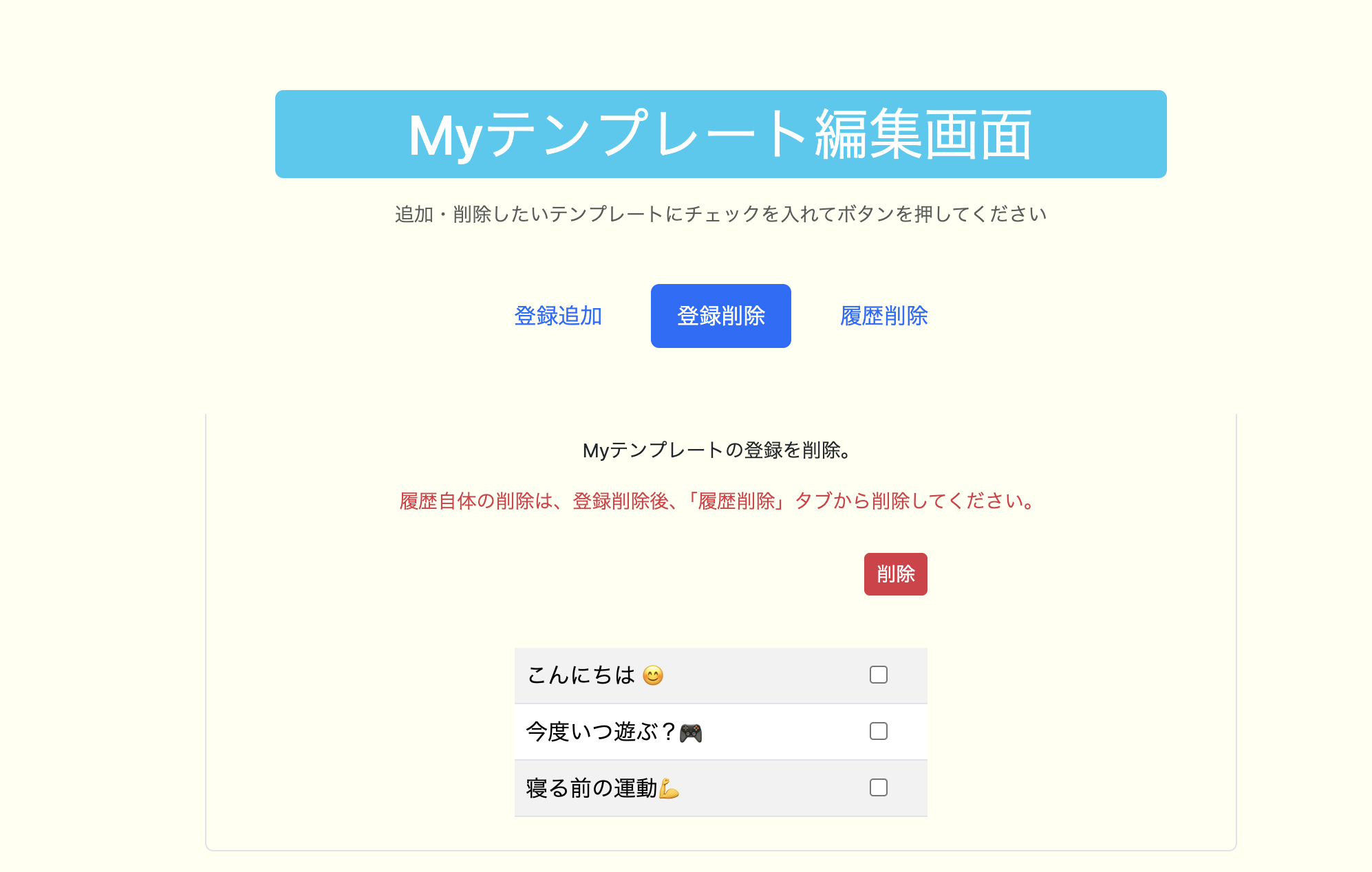Switch to the 登録追加 tab

point(558,316)
